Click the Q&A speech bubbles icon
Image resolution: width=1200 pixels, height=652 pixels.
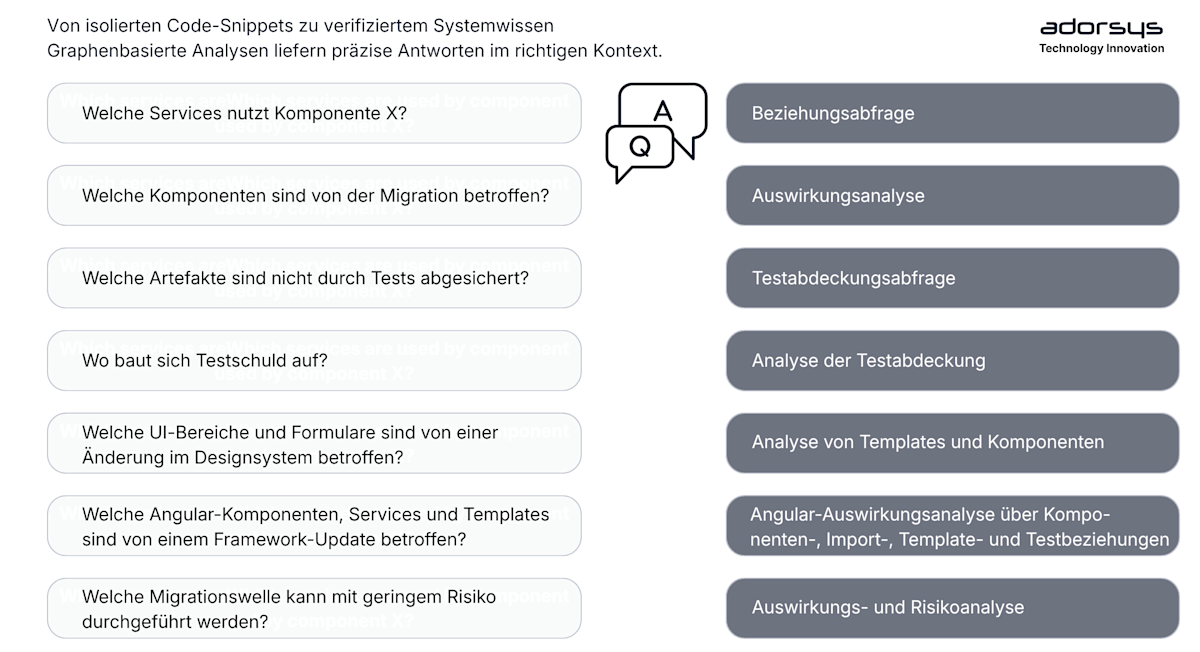click(x=656, y=133)
